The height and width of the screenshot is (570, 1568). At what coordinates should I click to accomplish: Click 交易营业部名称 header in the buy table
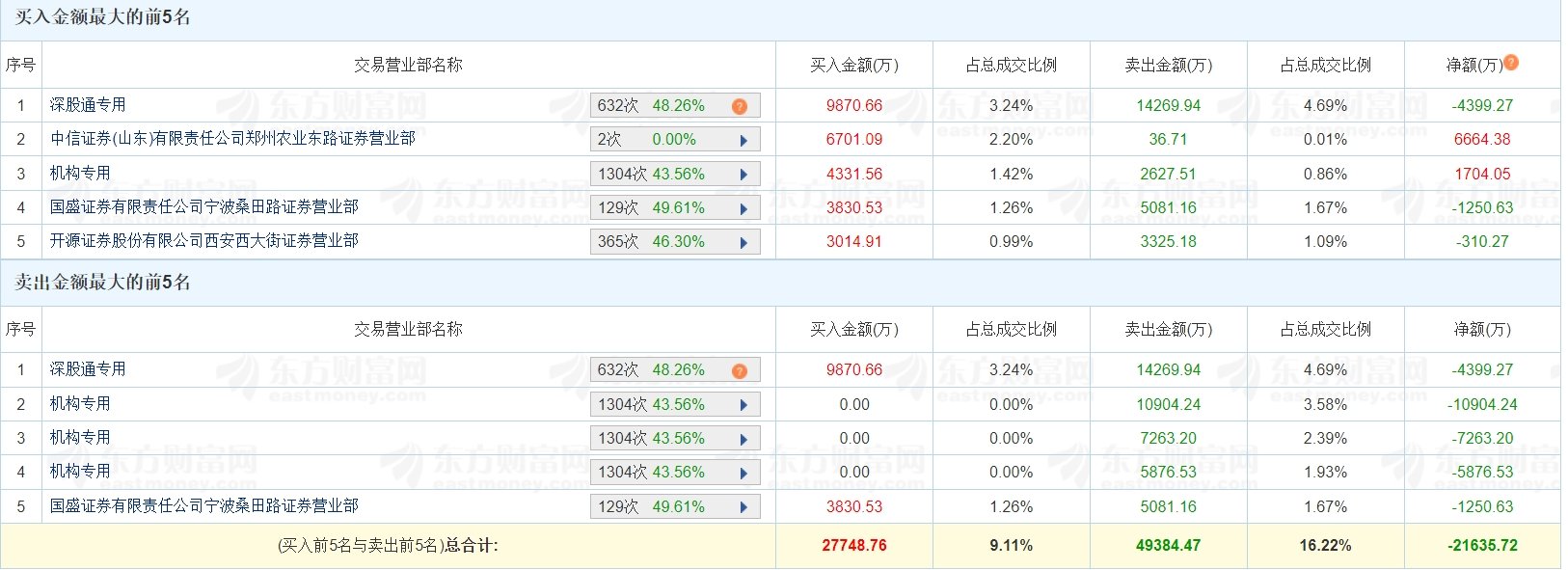(x=408, y=65)
